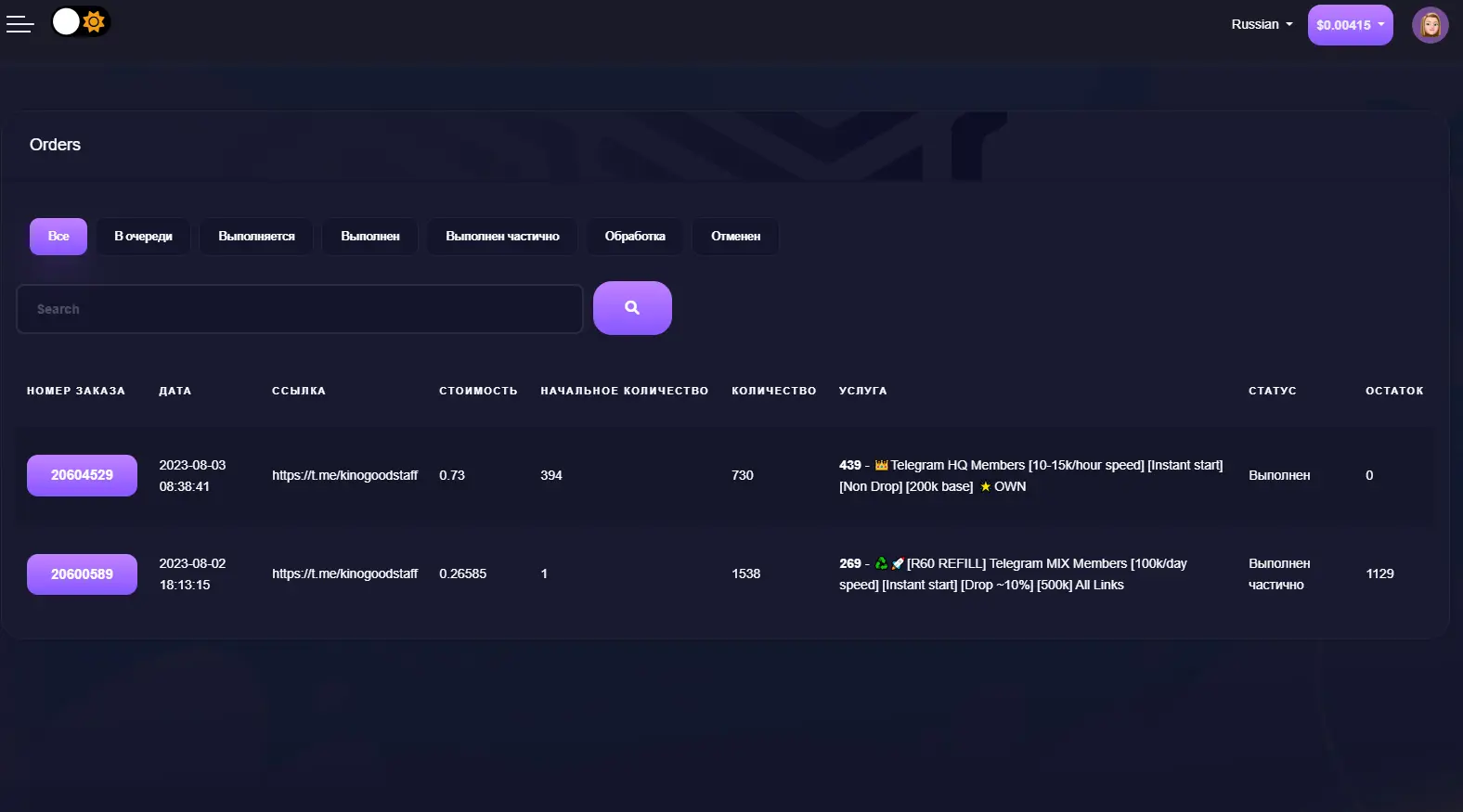1463x812 pixels.
Task: Click the Orders page heading
Action: click(55, 145)
